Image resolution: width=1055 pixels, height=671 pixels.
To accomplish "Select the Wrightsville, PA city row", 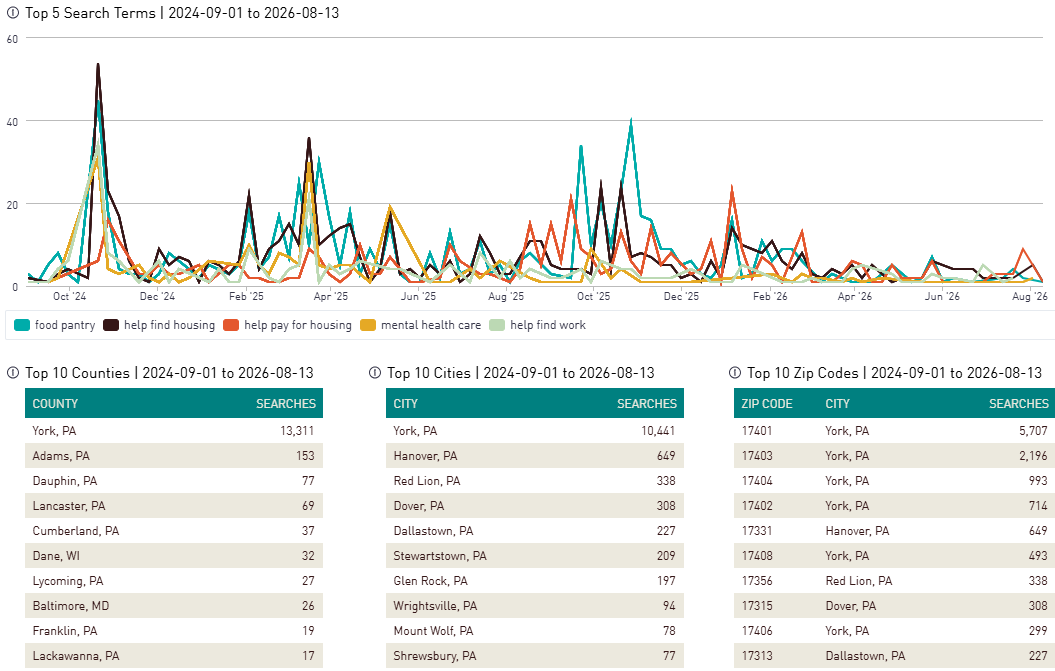I will (x=535, y=606).
